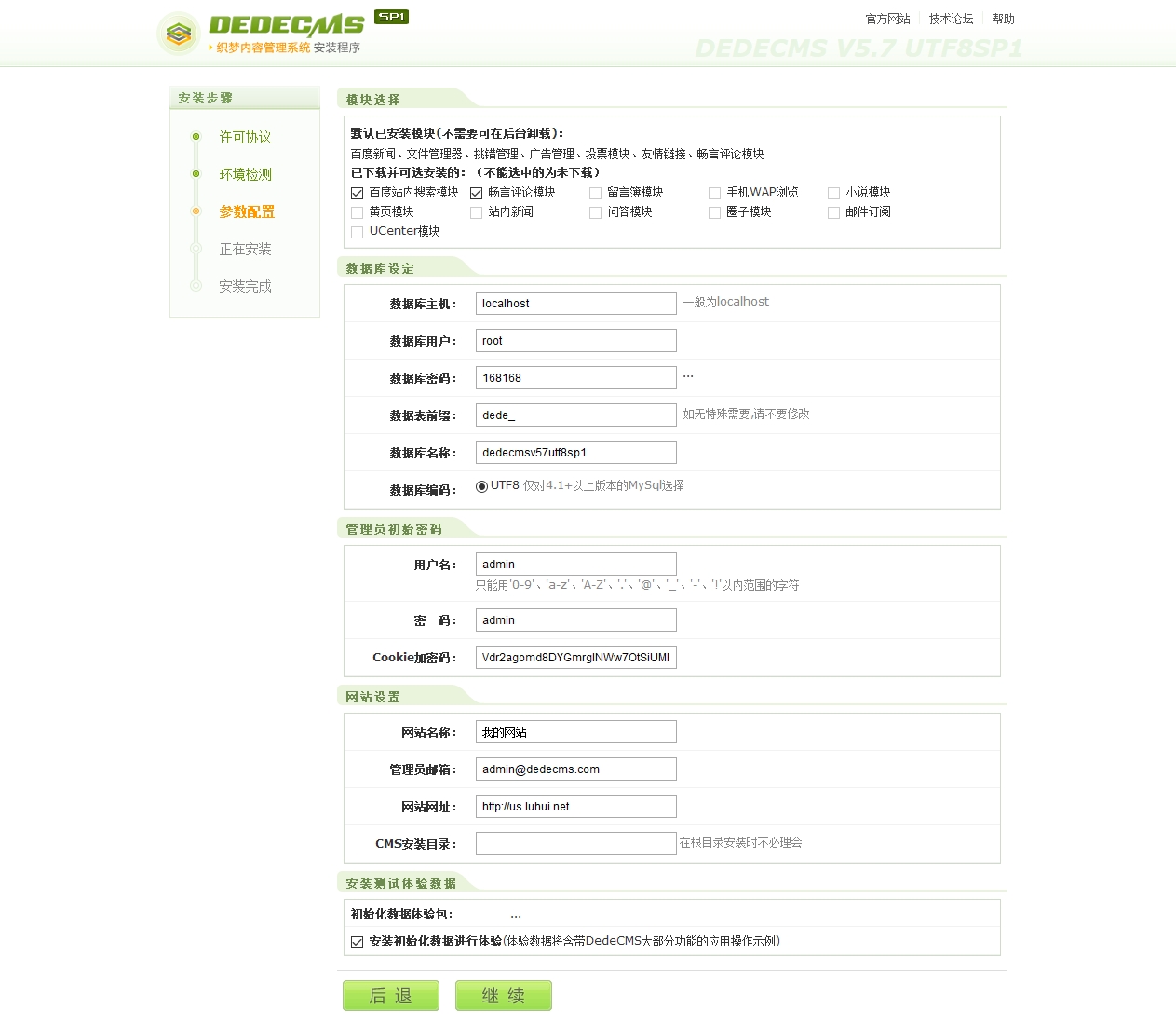Image resolution: width=1176 pixels, height=1021 pixels.
Task: Enable UCenter模块 checkbox
Action: point(357,232)
